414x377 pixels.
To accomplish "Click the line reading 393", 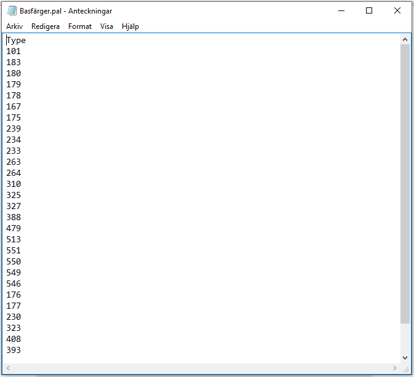I will (13, 350).
